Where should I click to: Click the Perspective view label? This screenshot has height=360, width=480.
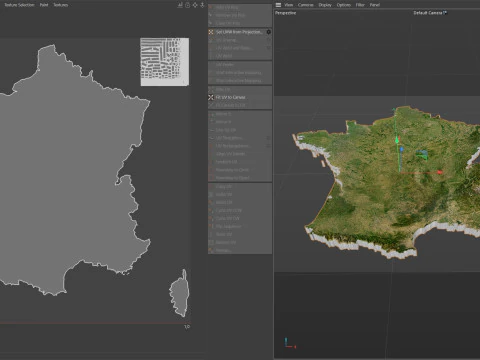coord(286,13)
